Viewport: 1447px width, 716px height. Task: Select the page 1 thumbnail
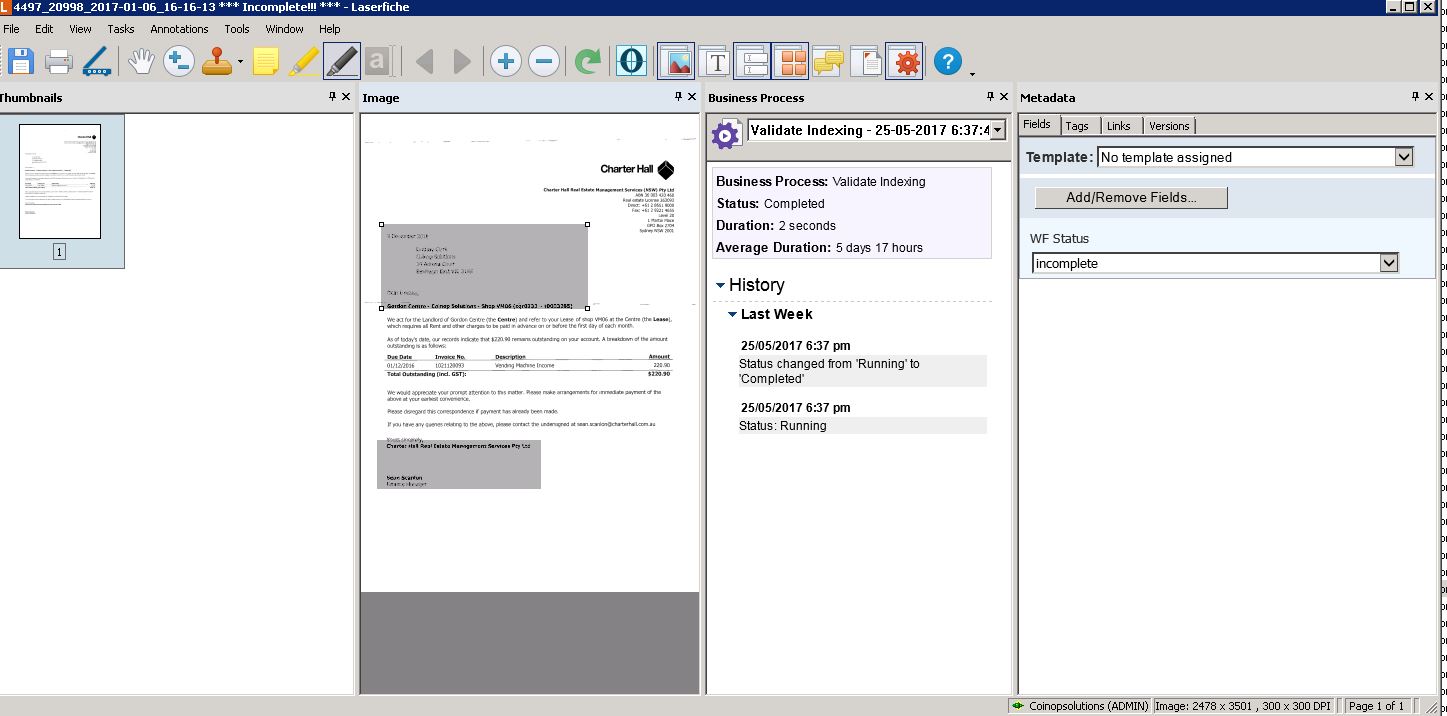[60, 182]
